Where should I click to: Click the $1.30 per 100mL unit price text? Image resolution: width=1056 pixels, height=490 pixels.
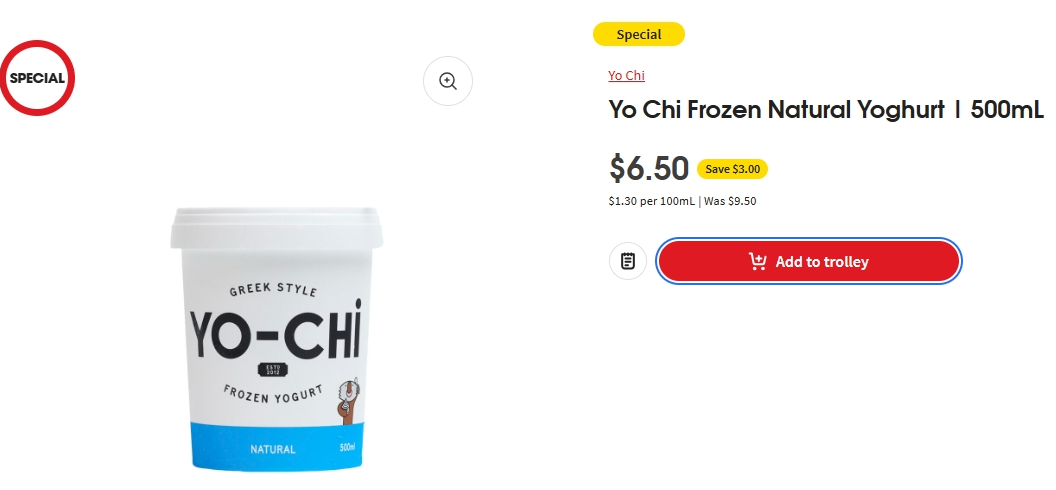coord(651,201)
